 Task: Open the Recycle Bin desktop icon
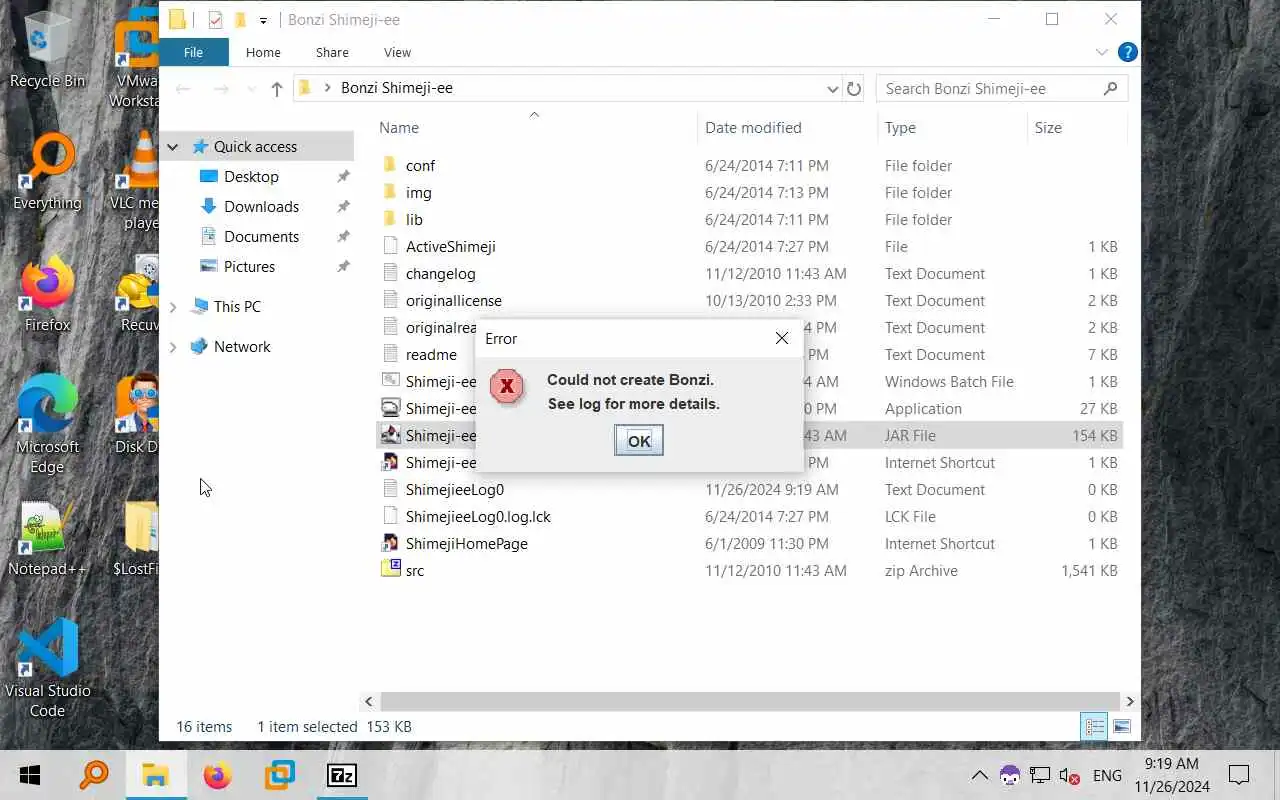coord(46,50)
